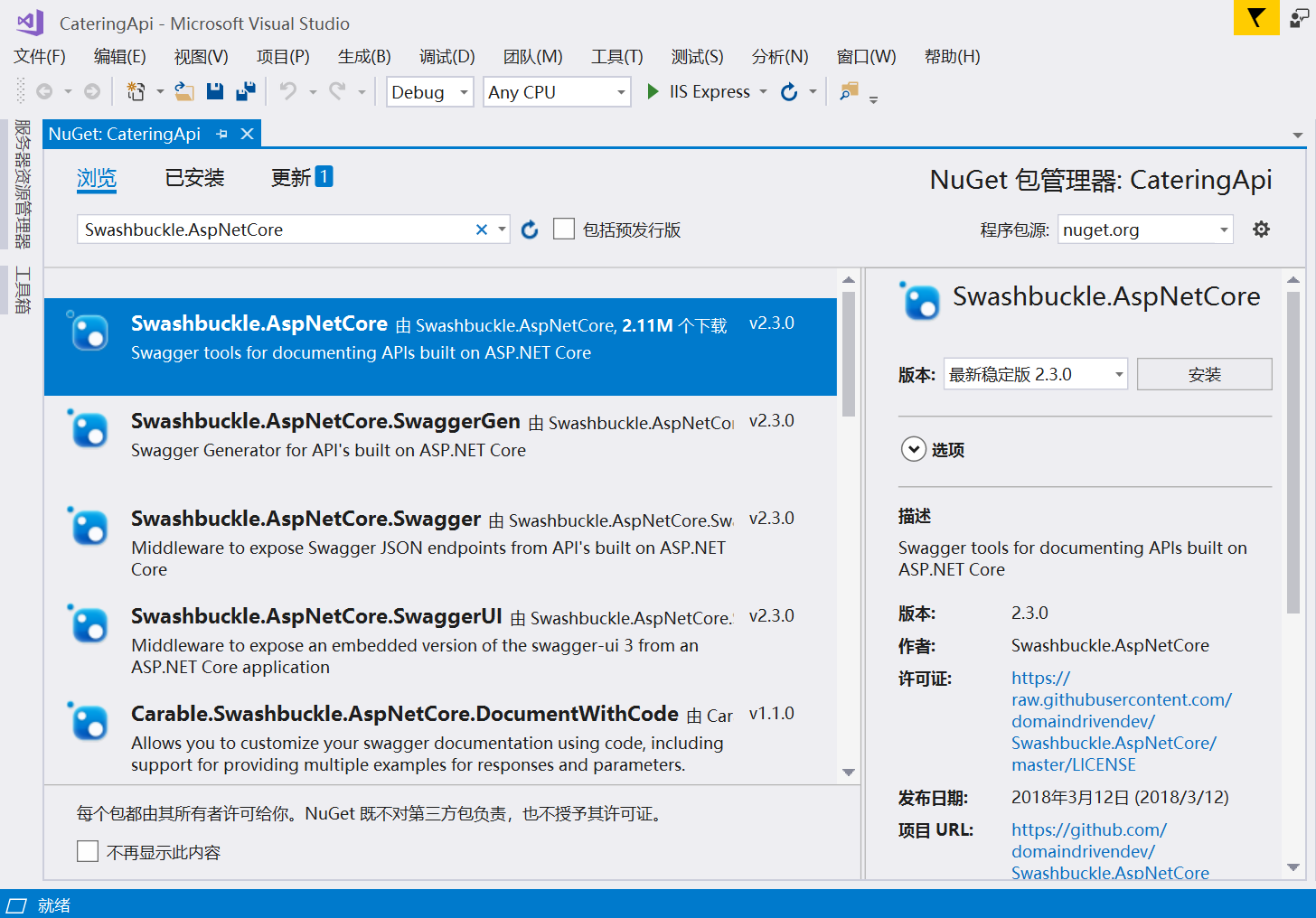
Task: Expand the 选项 options section
Action: point(914,449)
